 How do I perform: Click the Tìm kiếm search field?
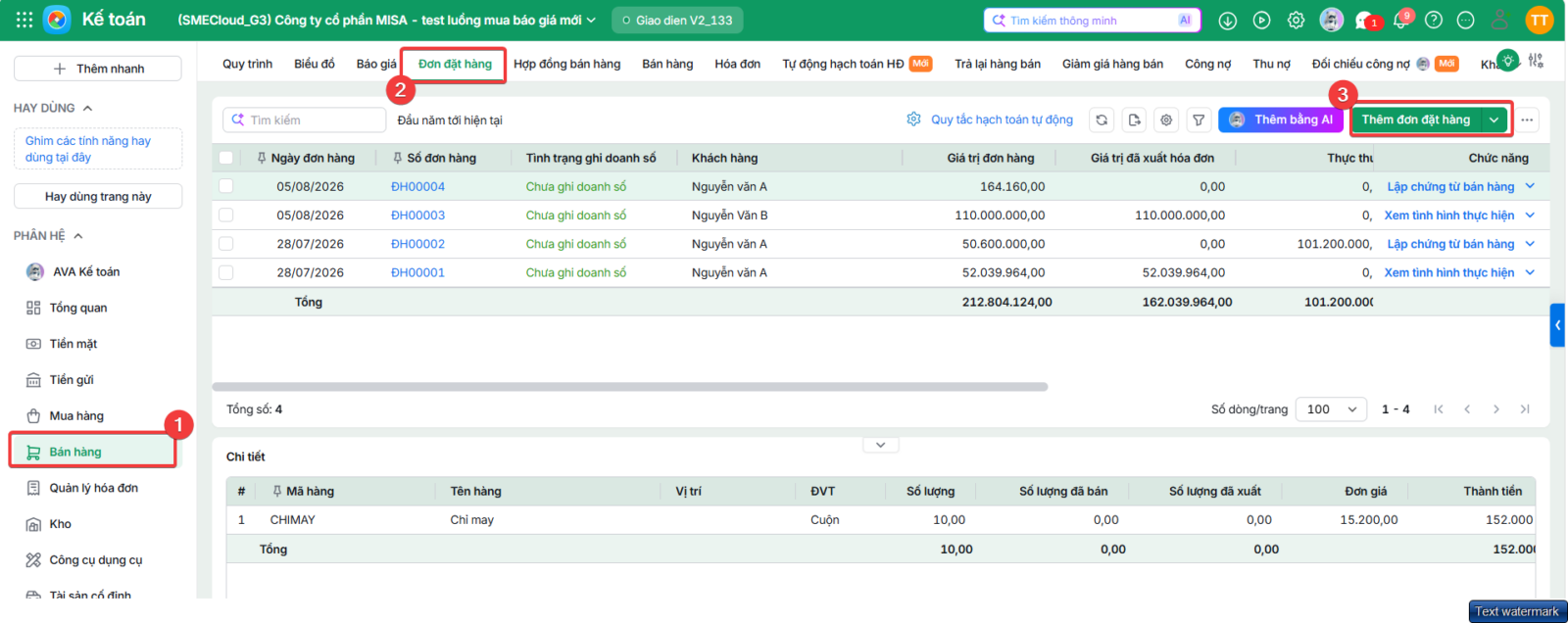[304, 120]
